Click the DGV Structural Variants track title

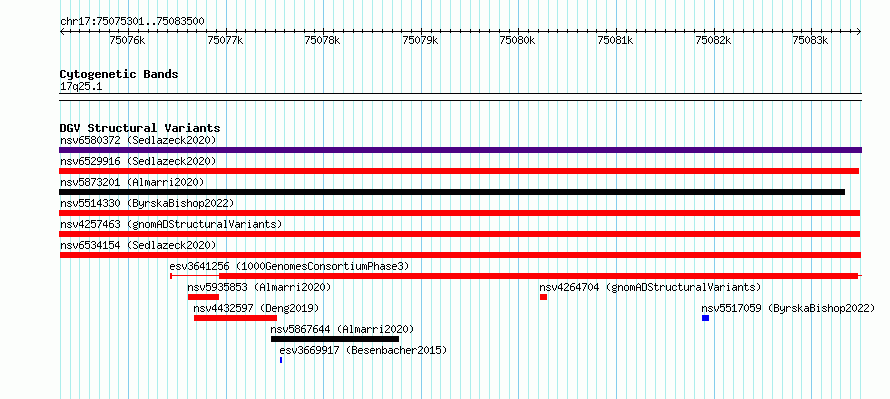[140, 128]
